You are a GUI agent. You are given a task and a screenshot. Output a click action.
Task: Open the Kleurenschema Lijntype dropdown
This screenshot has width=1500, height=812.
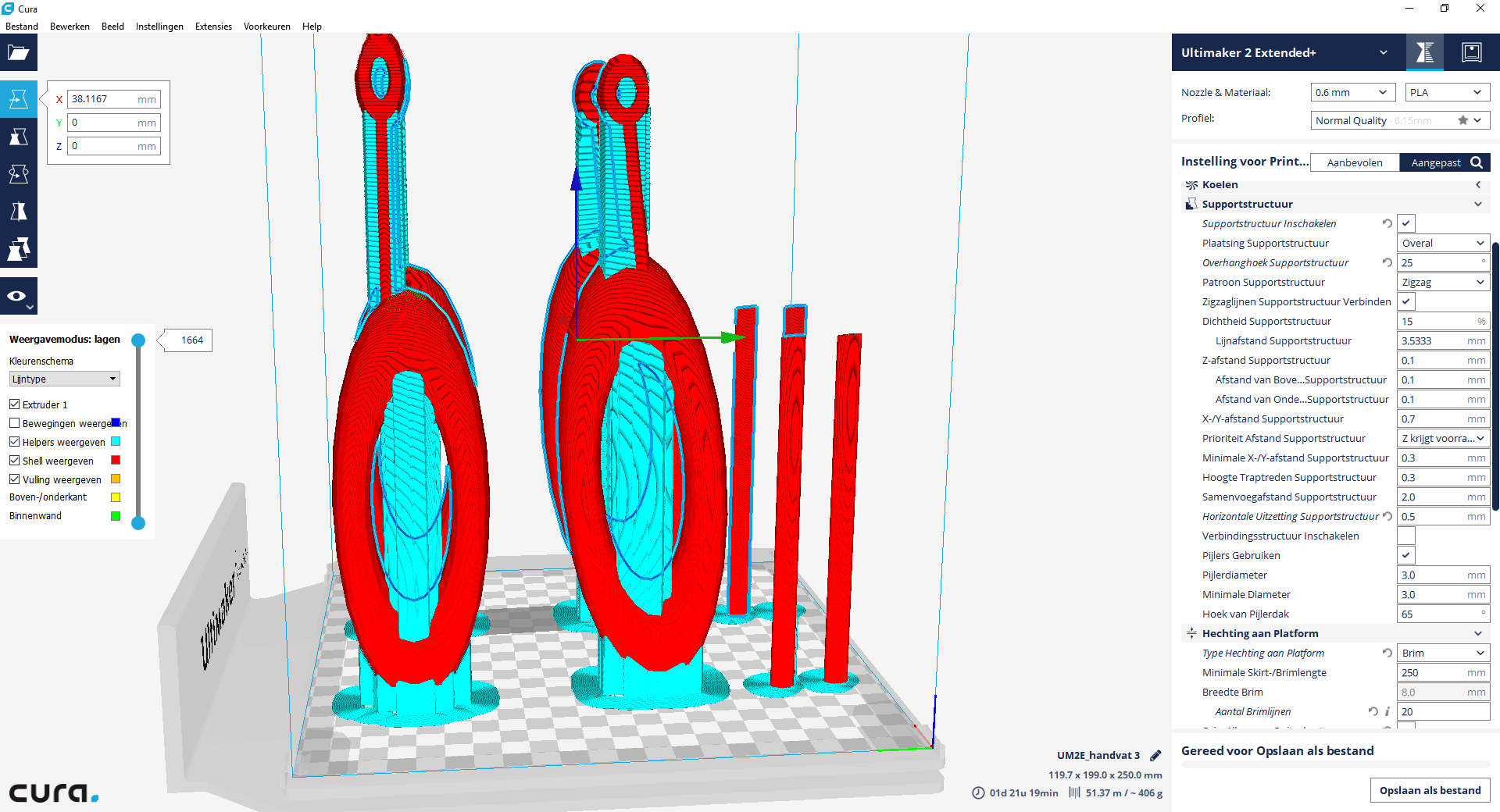pos(64,379)
